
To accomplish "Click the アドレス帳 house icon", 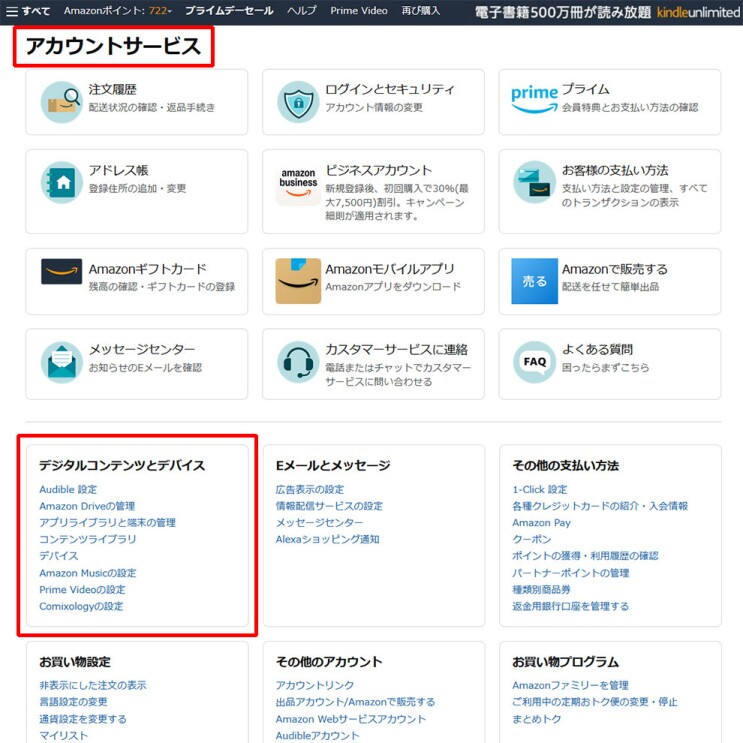I will [x=62, y=182].
